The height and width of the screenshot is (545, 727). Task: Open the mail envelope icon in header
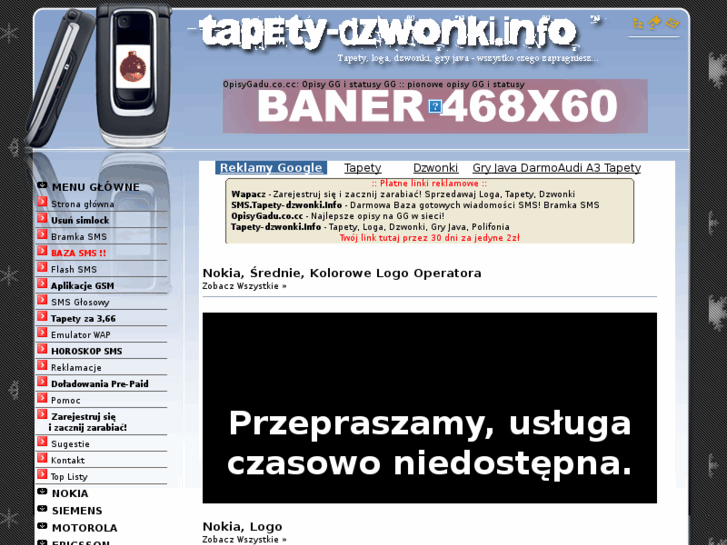tap(672, 23)
